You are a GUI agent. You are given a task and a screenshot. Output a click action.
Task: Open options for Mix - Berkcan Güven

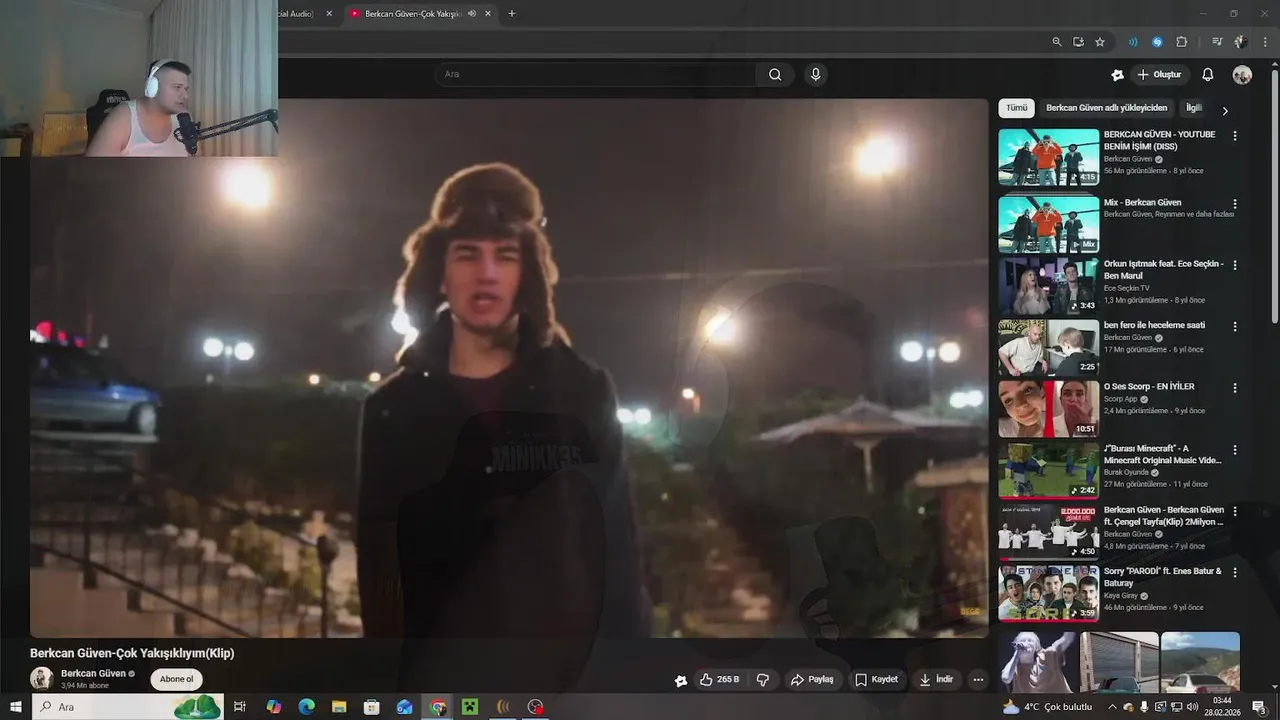[1235, 204]
